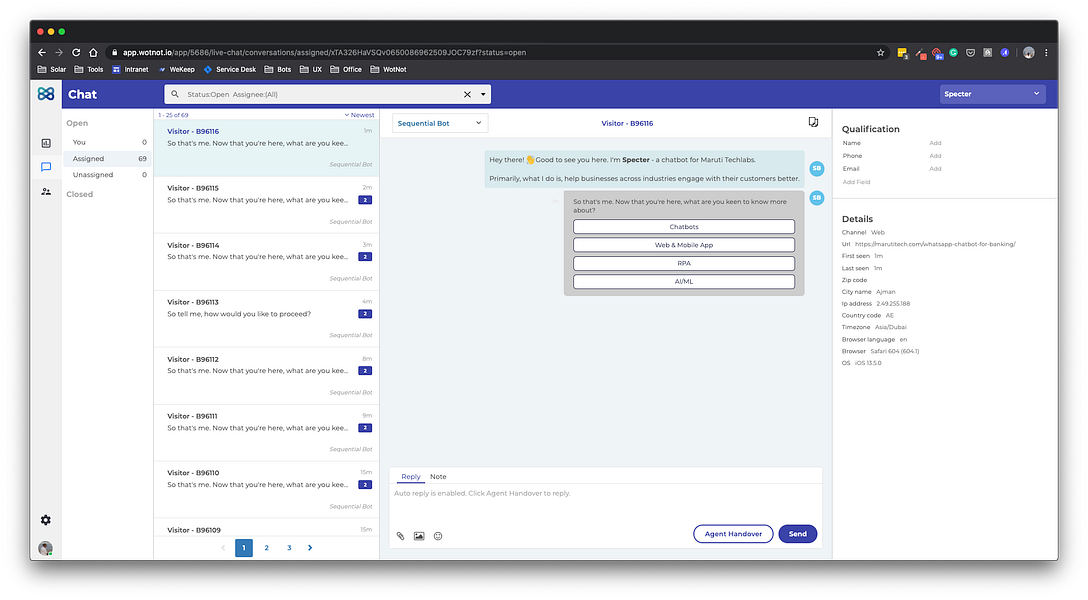The width and height of the screenshot is (1088, 600).
Task: Select the Unassigned filter
Action: (x=108, y=175)
